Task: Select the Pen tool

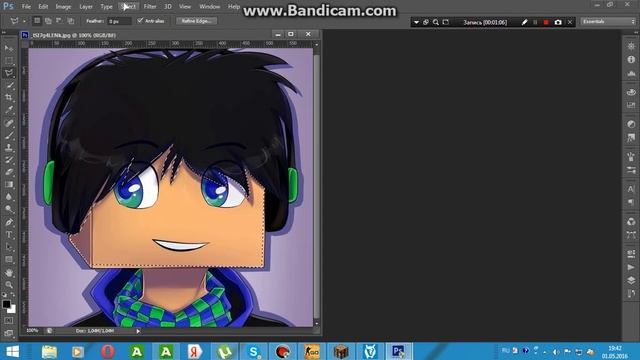Action: pyautogui.click(x=9, y=222)
